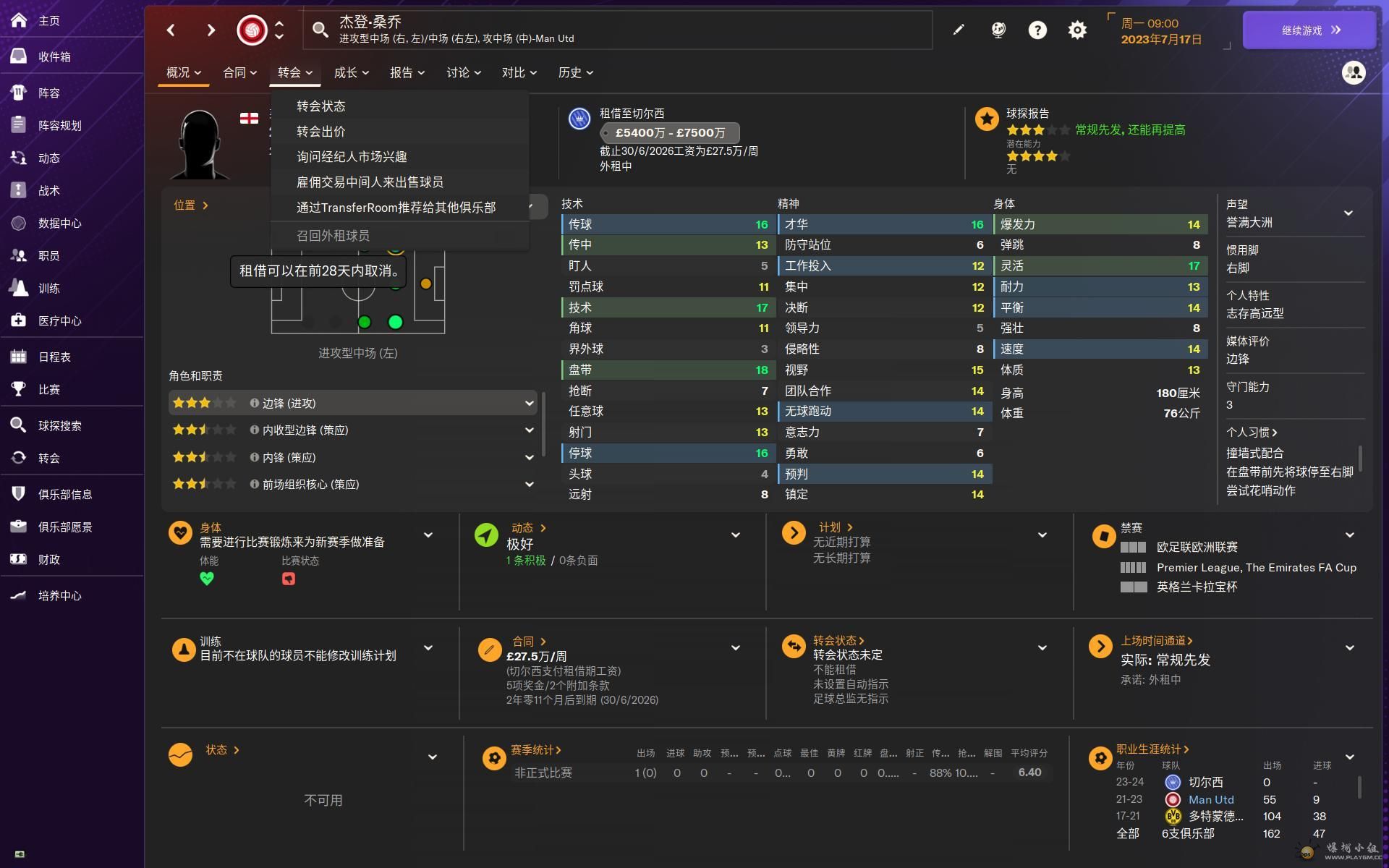Image resolution: width=1389 pixels, height=868 pixels.
Task: Expand the 声望 reputation panel chevron
Action: tap(1348, 213)
